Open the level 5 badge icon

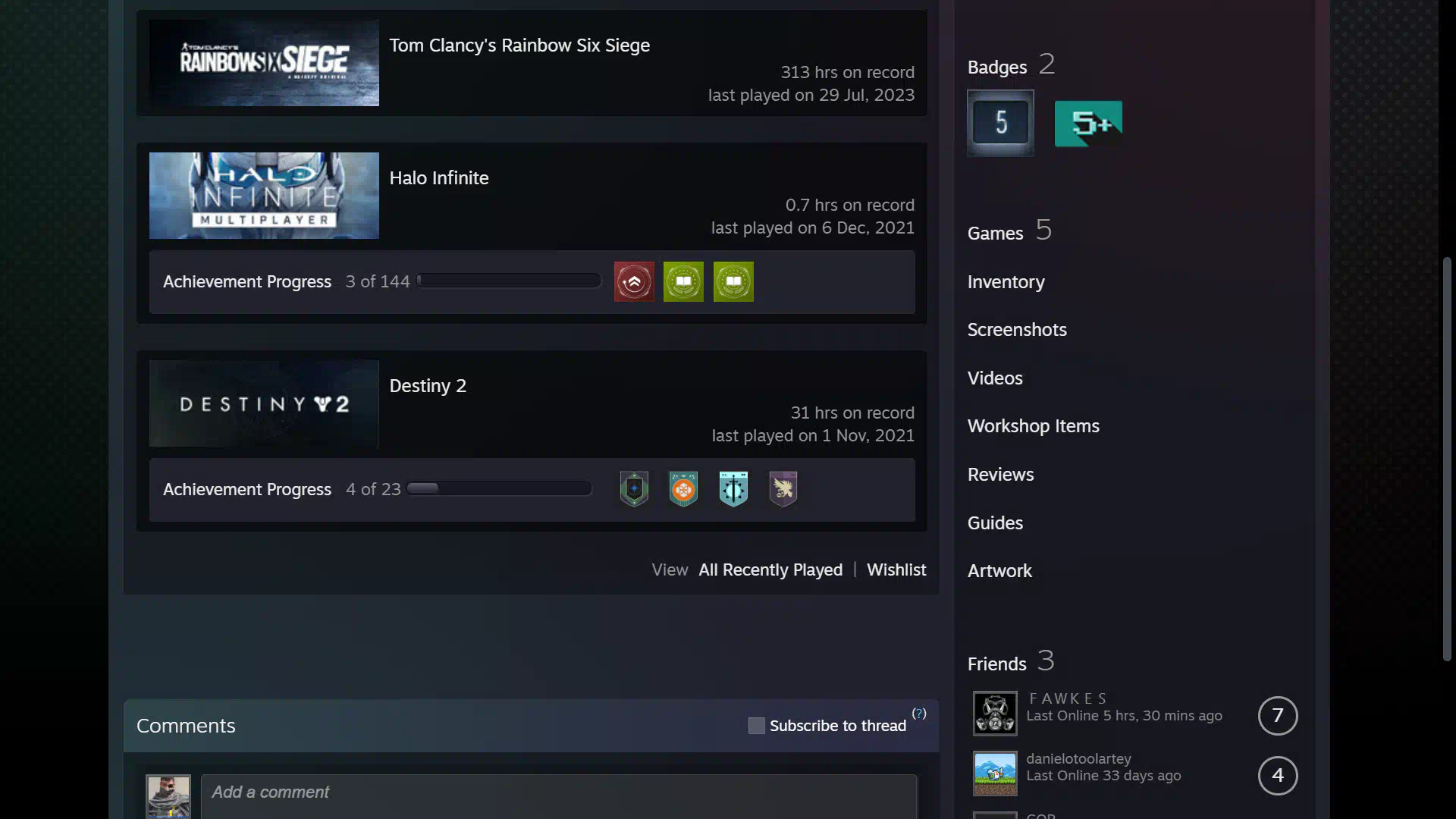1000,123
